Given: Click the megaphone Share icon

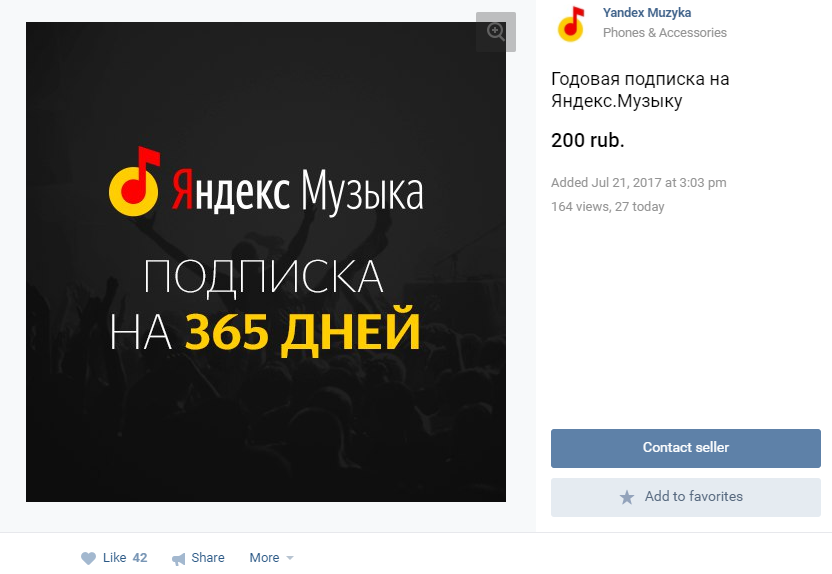Looking at the screenshot, I should tap(179, 559).
